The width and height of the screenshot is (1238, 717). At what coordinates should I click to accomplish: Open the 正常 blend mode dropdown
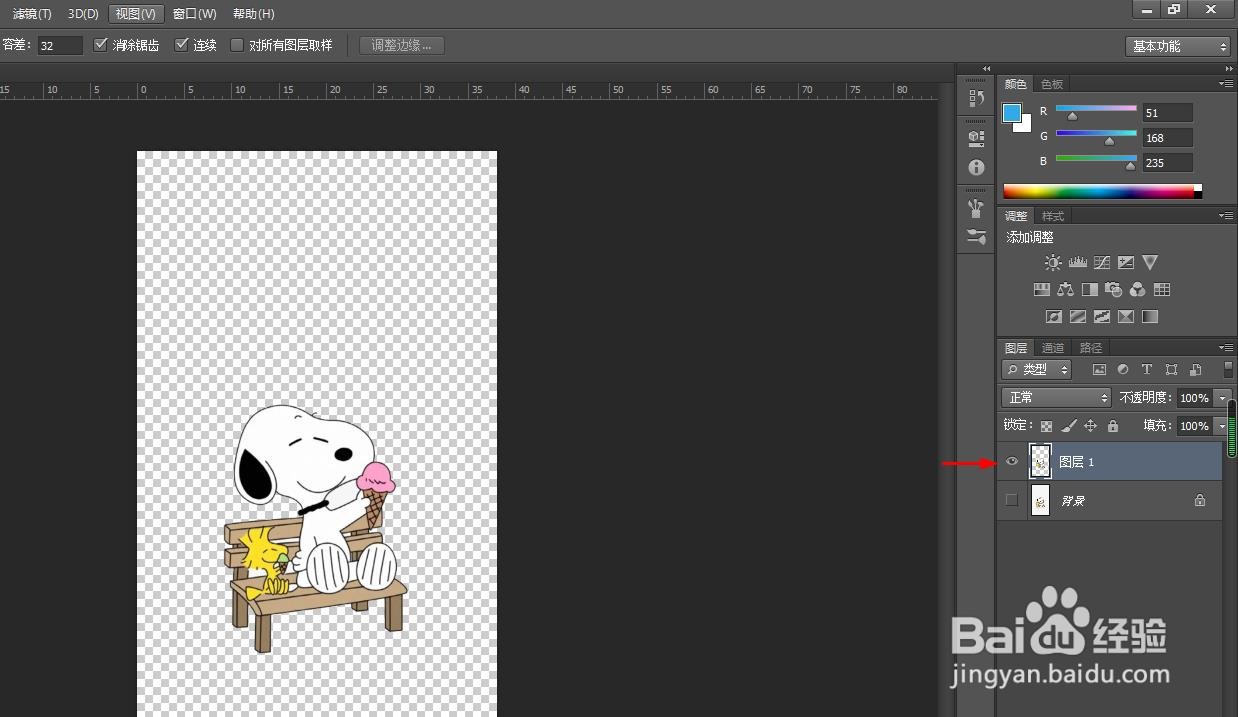point(1057,398)
